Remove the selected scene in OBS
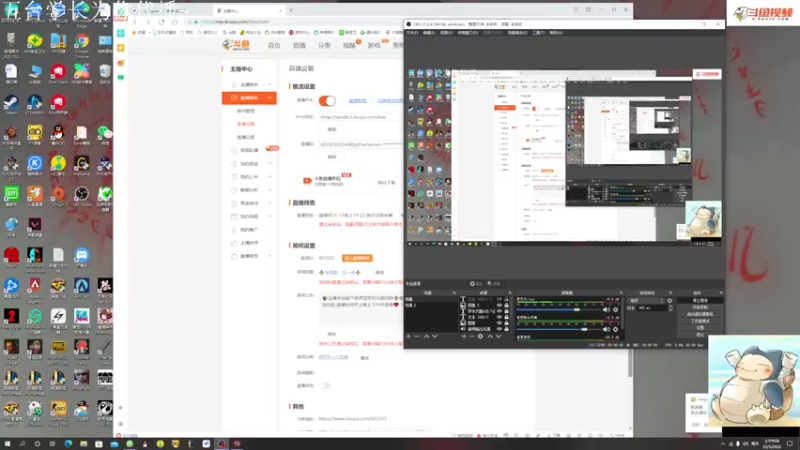Image resolution: width=800 pixels, height=450 pixels. click(417, 336)
